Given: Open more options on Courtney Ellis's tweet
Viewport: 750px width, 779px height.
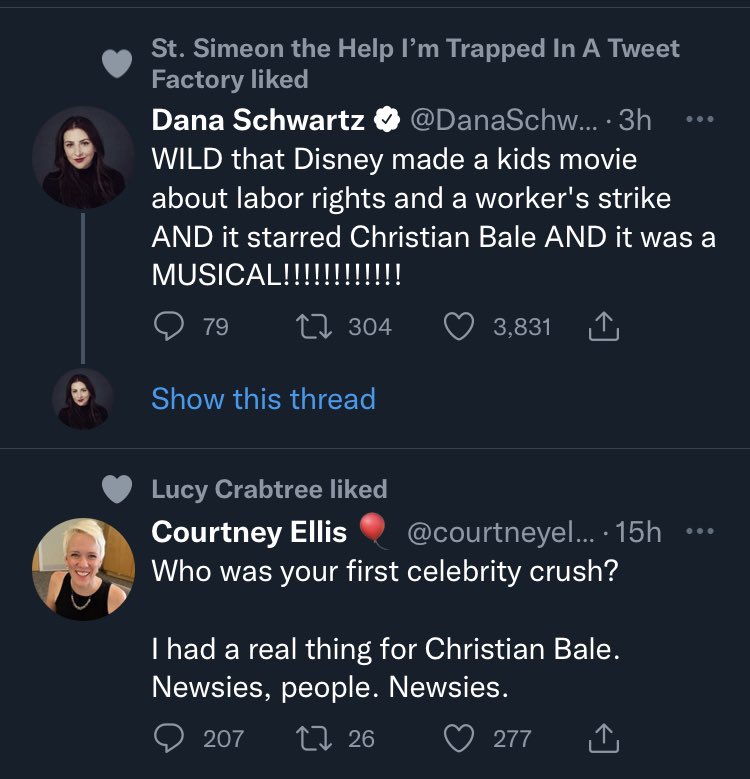Looking at the screenshot, I should [x=700, y=532].
